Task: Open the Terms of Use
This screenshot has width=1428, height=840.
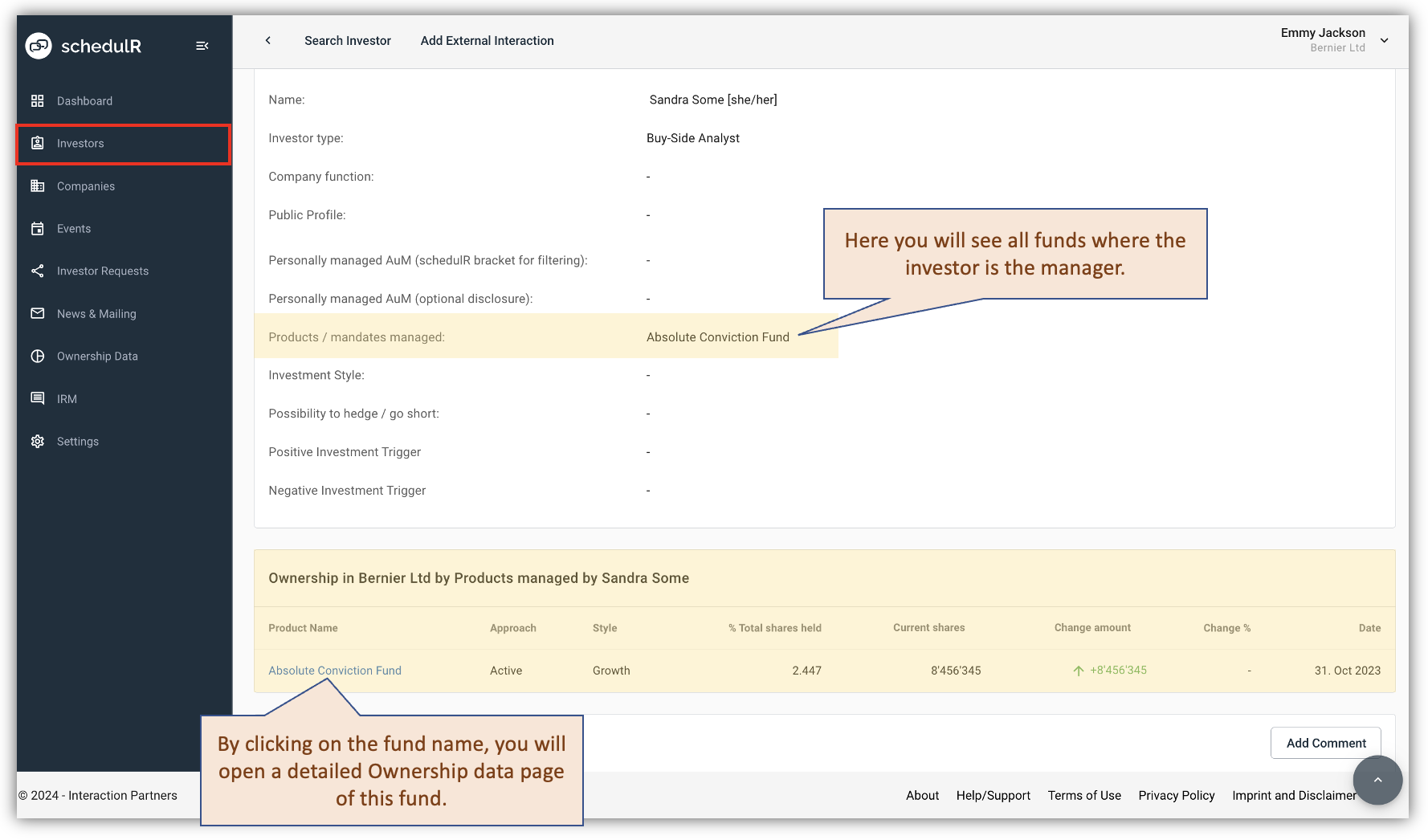Action: (x=1083, y=795)
